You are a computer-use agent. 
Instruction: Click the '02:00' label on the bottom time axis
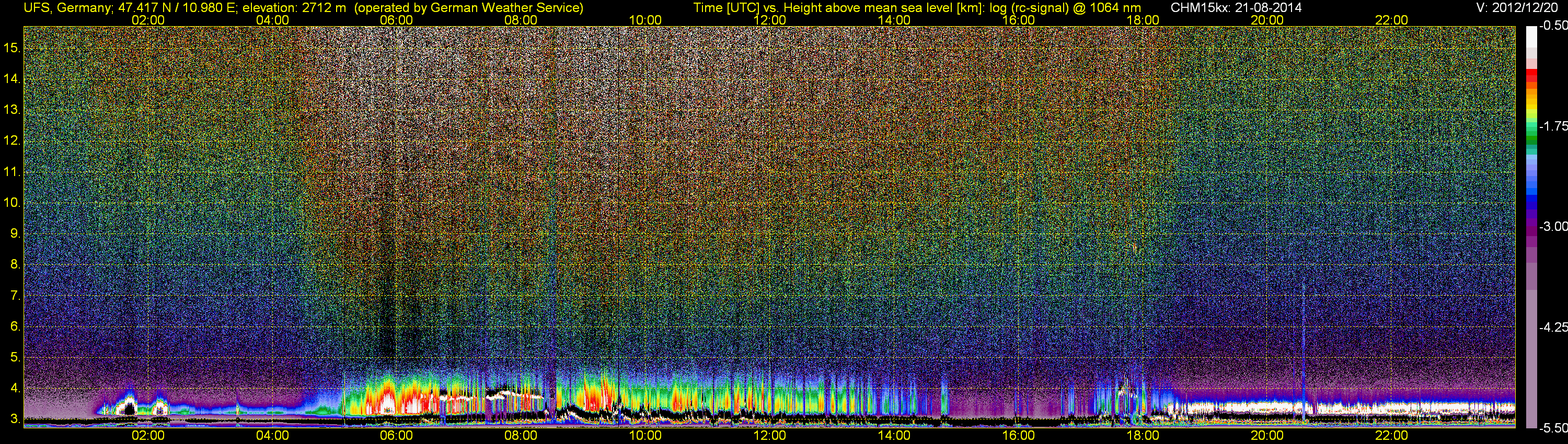pos(148,436)
